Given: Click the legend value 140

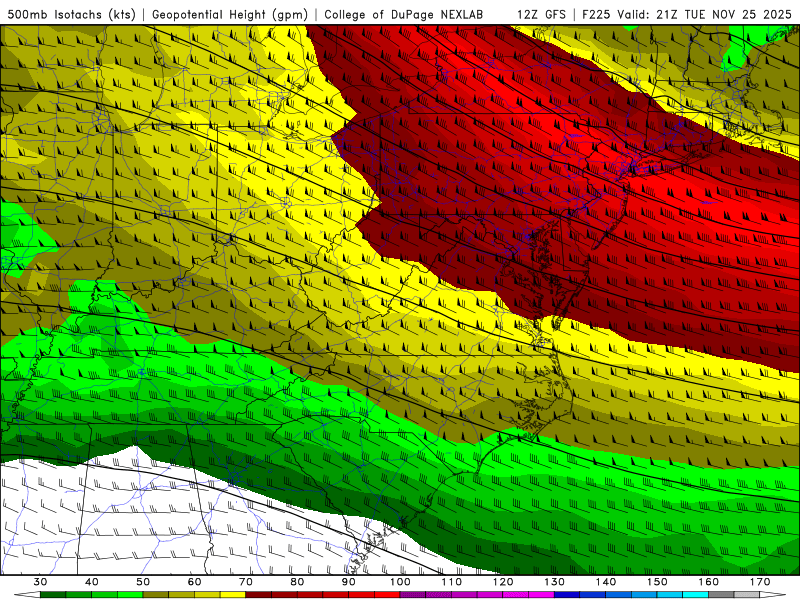Looking at the screenshot, I should (606, 582).
